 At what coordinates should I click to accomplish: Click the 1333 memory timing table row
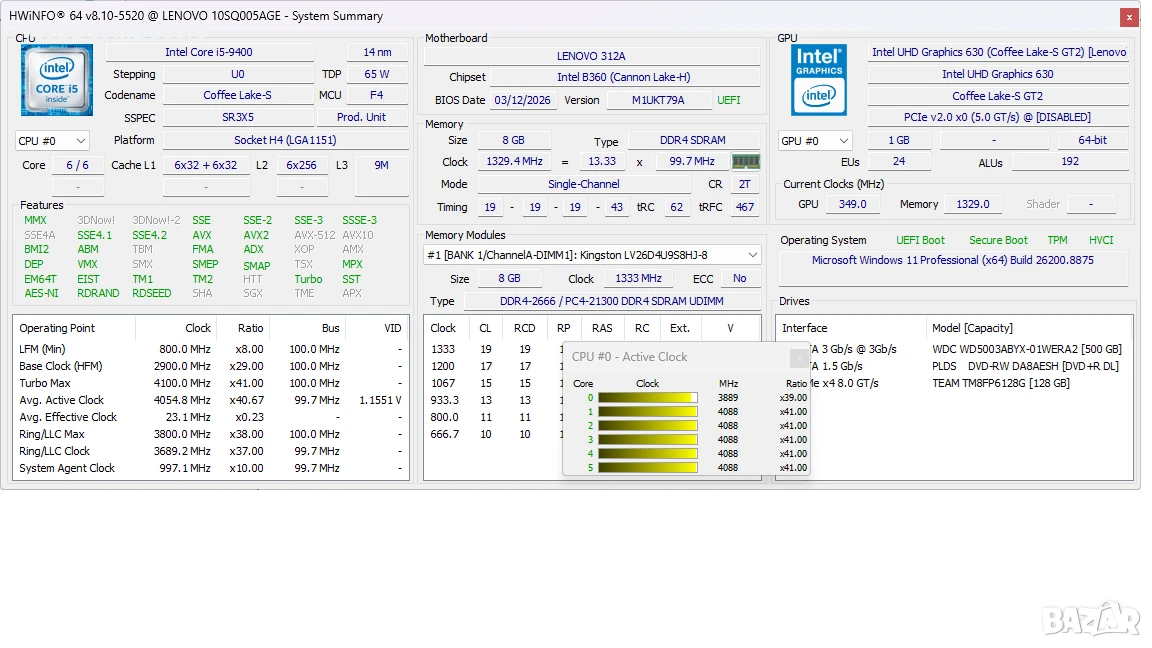click(494, 350)
